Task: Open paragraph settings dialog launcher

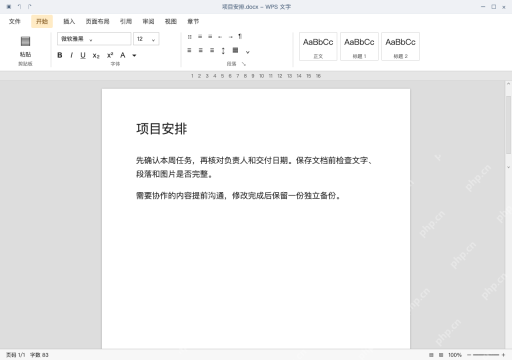Action: click(x=244, y=64)
